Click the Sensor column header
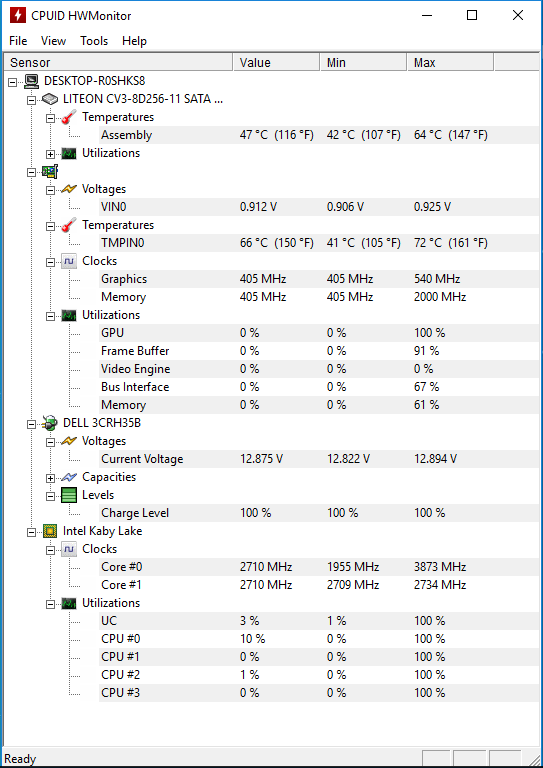 click(x=118, y=63)
